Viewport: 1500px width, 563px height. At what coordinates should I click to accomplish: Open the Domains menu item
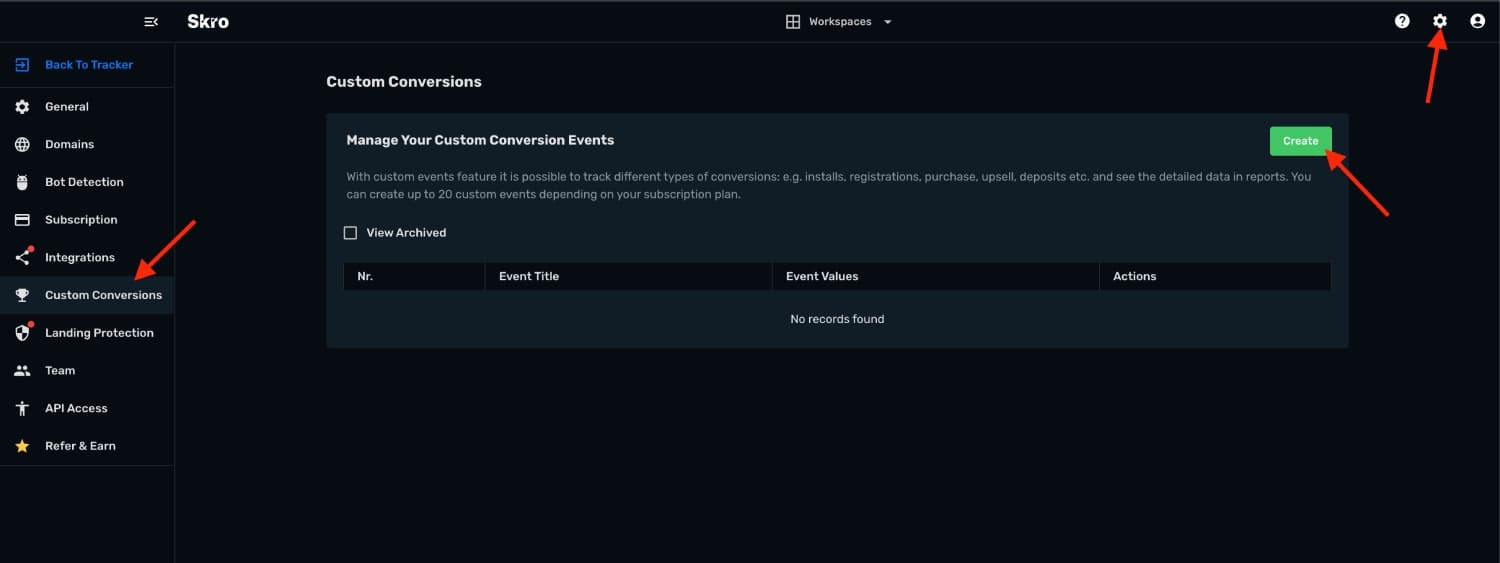(x=87, y=145)
